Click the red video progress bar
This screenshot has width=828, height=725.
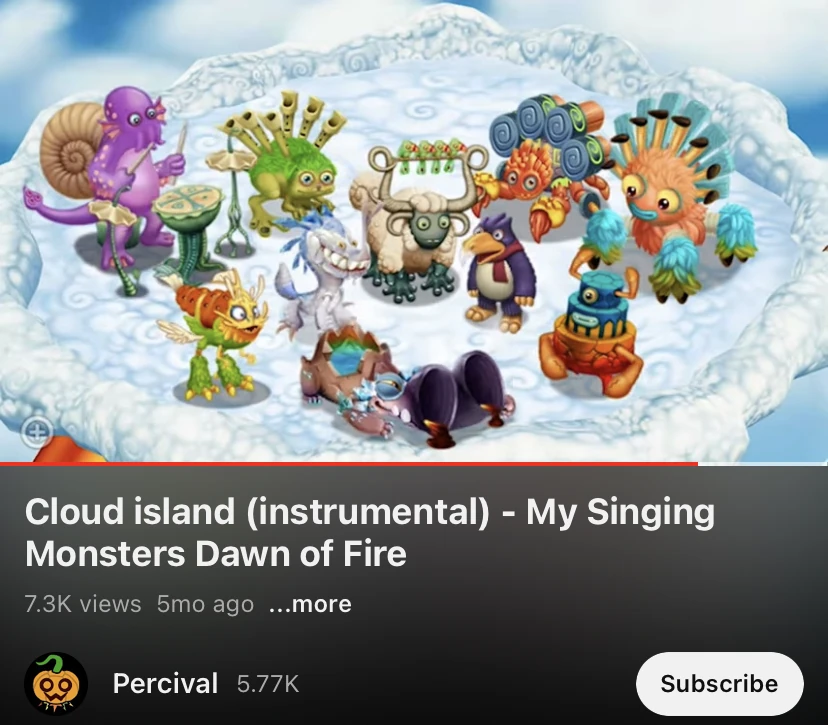(349, 464)
